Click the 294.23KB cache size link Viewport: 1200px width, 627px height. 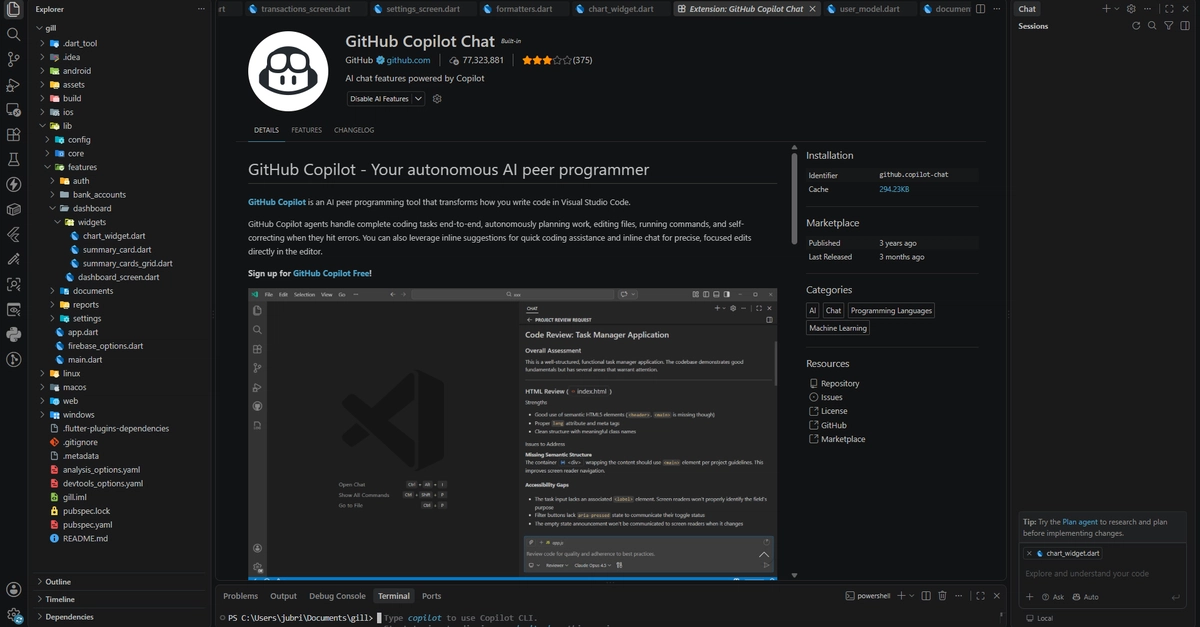894,189
